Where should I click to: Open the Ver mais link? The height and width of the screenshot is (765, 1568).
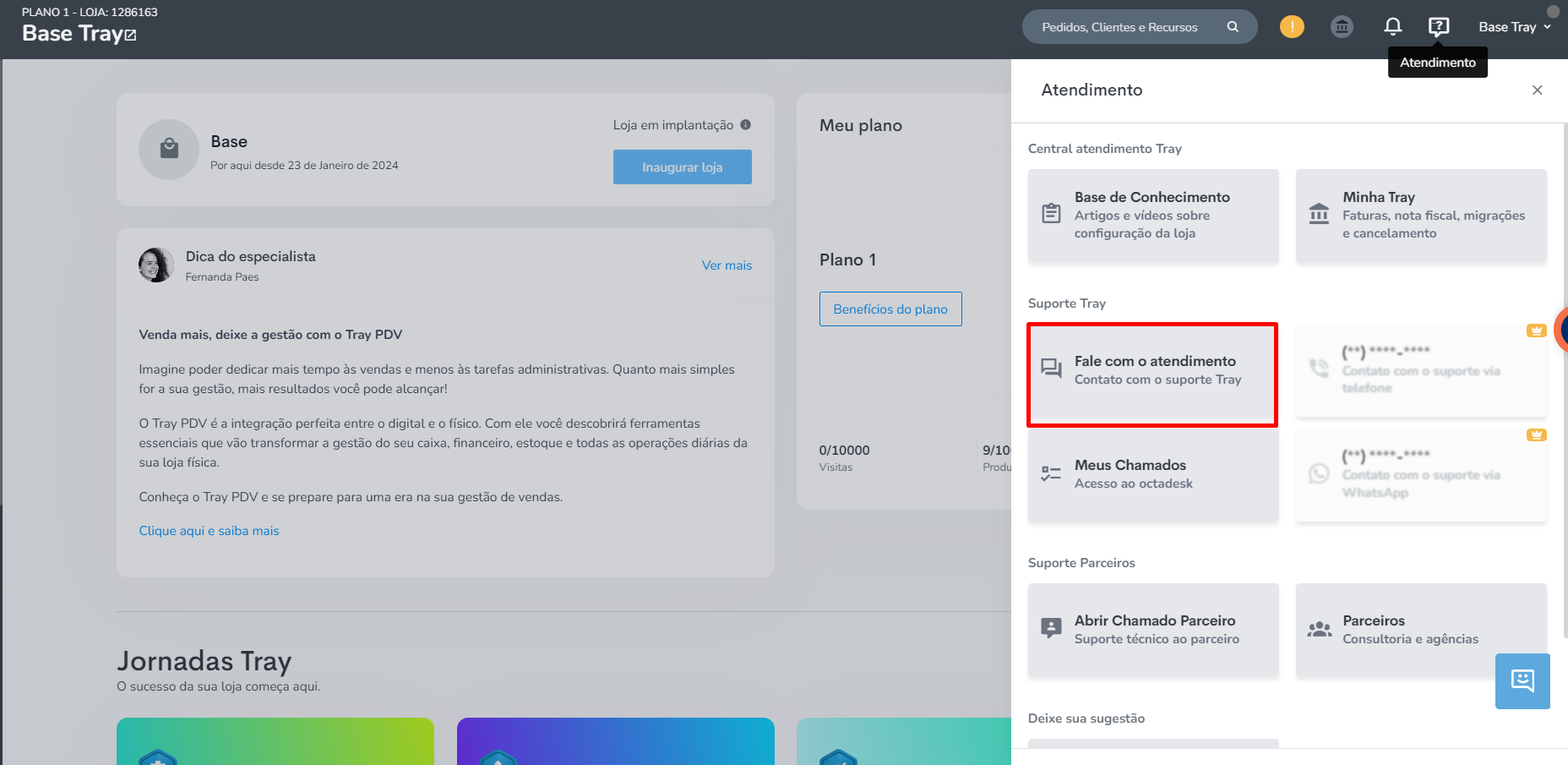pyautogui.click(x=727, y=265)
